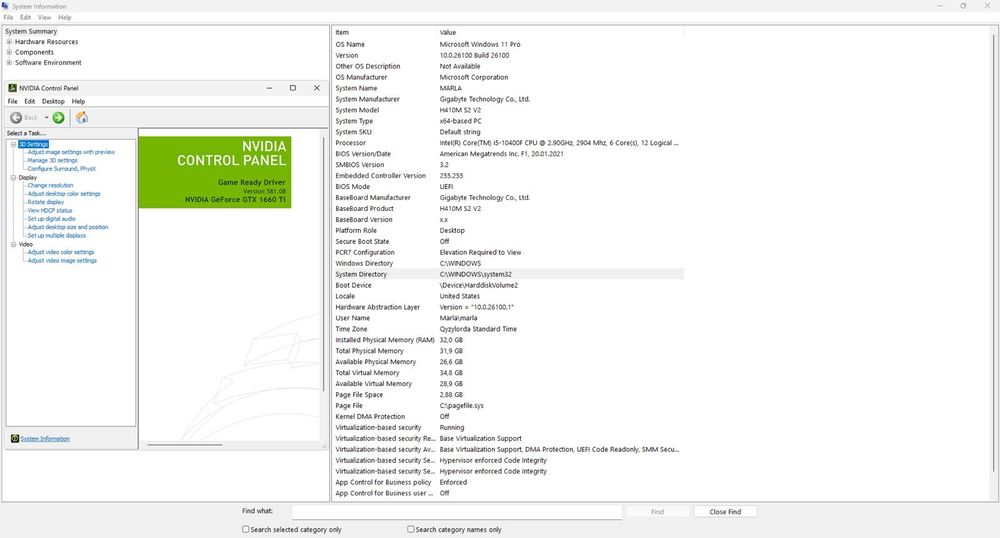Image resolution: width=1000 pixels, height=538 pixels.
Task: Open the Back button history dropdown arrow
Action: (x=47, y=117)
